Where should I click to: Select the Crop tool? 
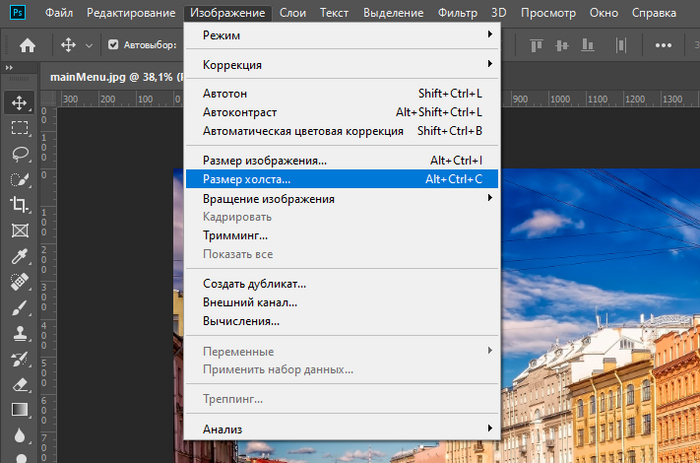coord(19,204)
